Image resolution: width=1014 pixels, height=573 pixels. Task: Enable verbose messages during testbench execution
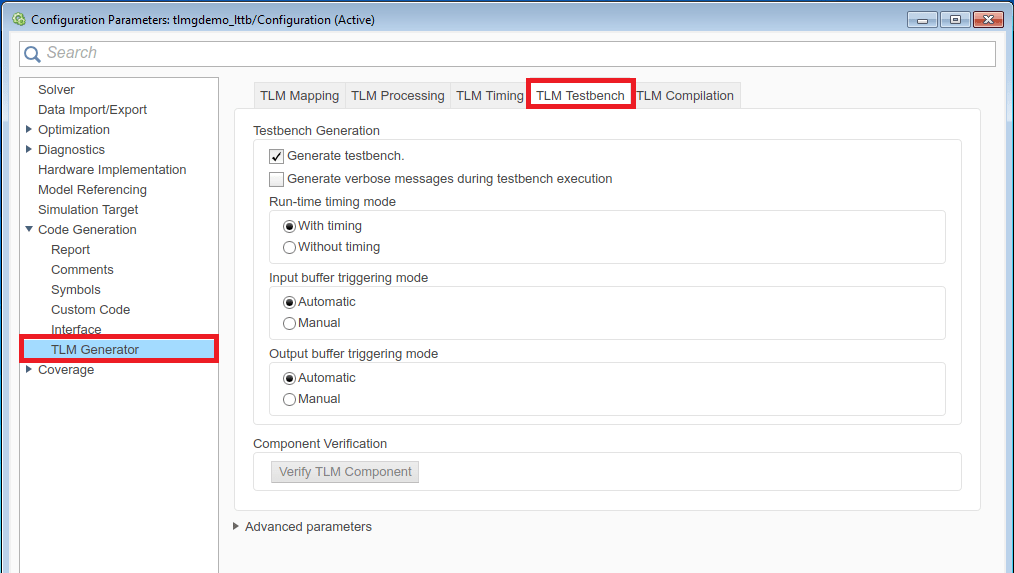(x=277, y=179)
